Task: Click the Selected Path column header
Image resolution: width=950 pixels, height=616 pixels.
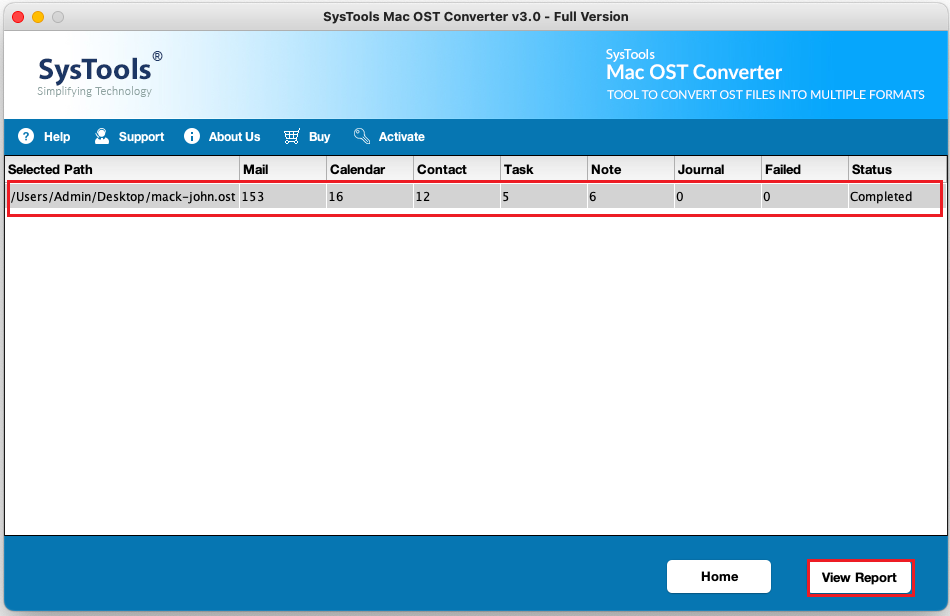Action: [122, 170]
